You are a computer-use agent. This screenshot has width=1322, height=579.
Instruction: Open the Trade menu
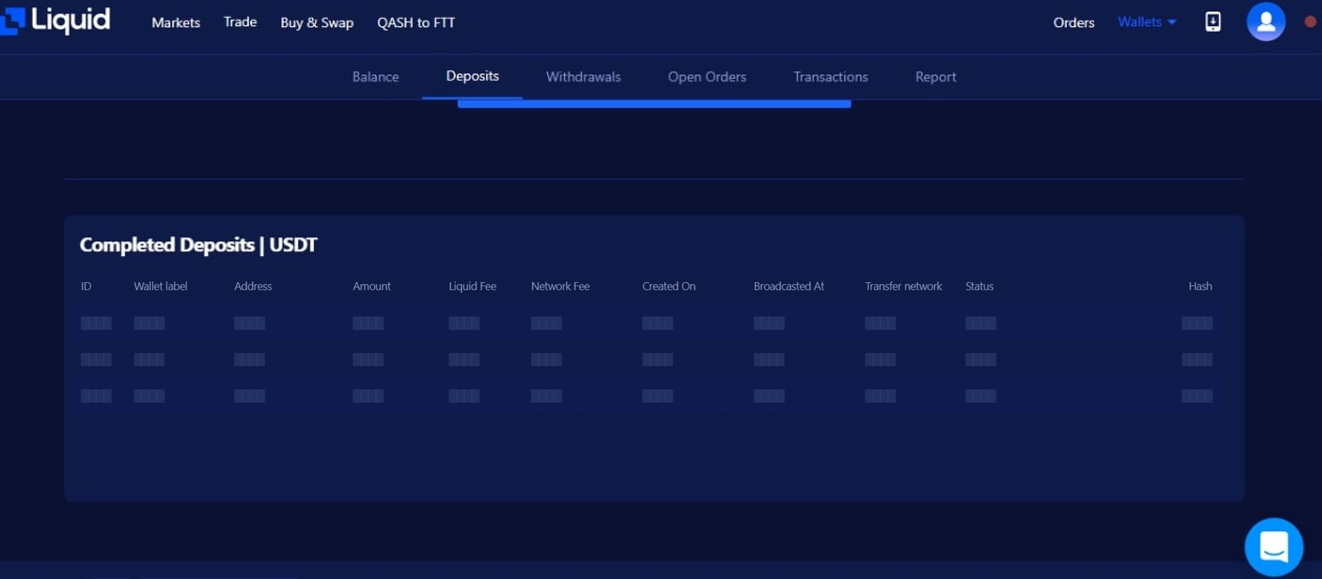[x=239, y=22]
